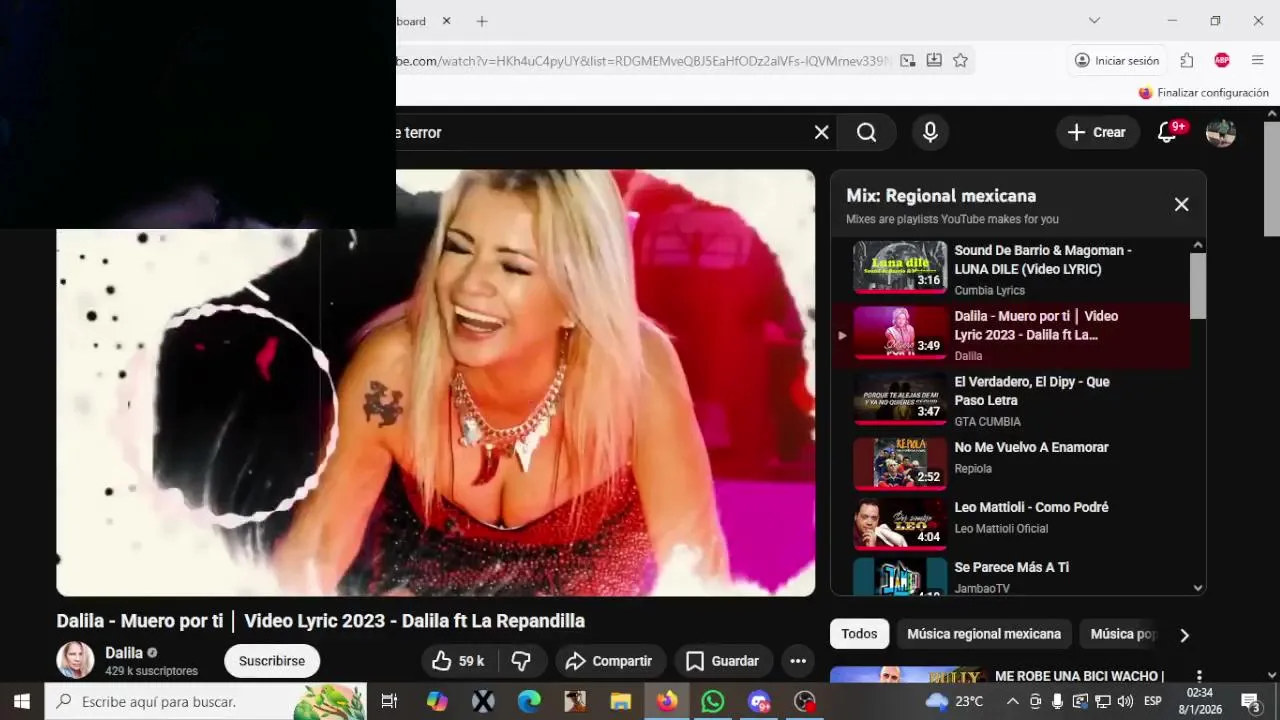Click the playlist scrollbar thumb

pos(1198,285)
